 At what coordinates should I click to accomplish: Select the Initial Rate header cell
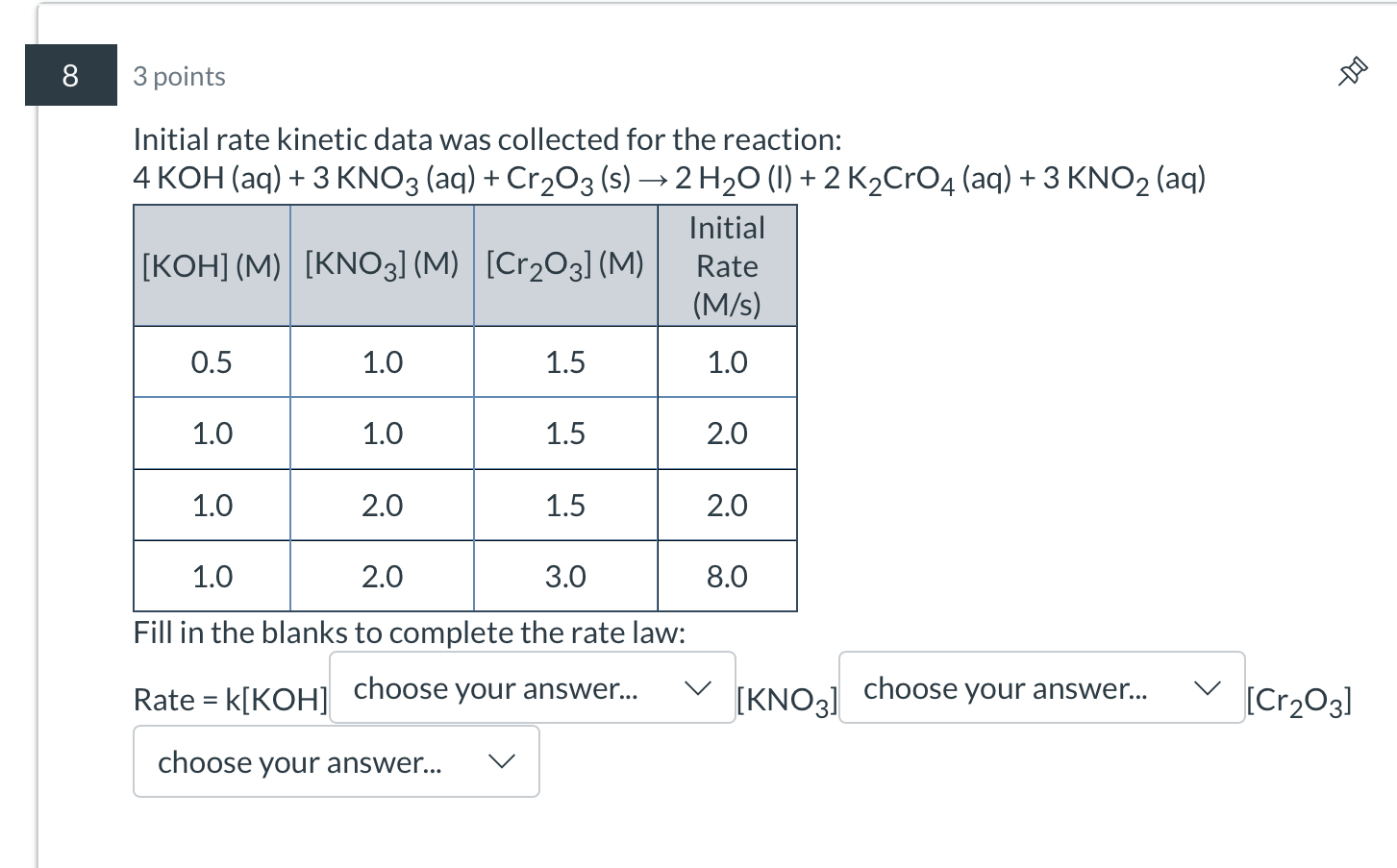(727, 265)
